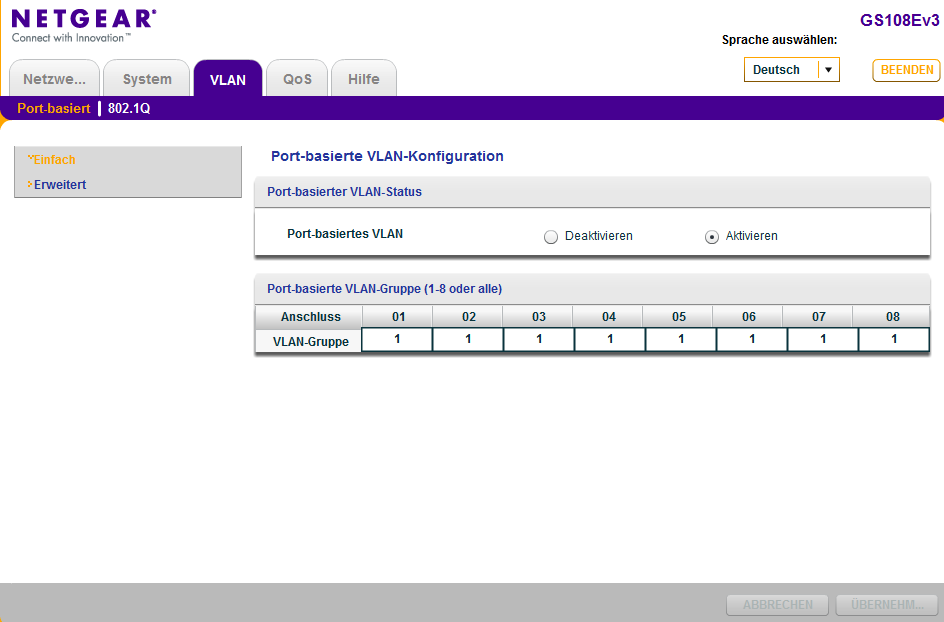The image size is (944, 622).
Task: Select Port-basiert submenu item
Action: tap(53, 108)
